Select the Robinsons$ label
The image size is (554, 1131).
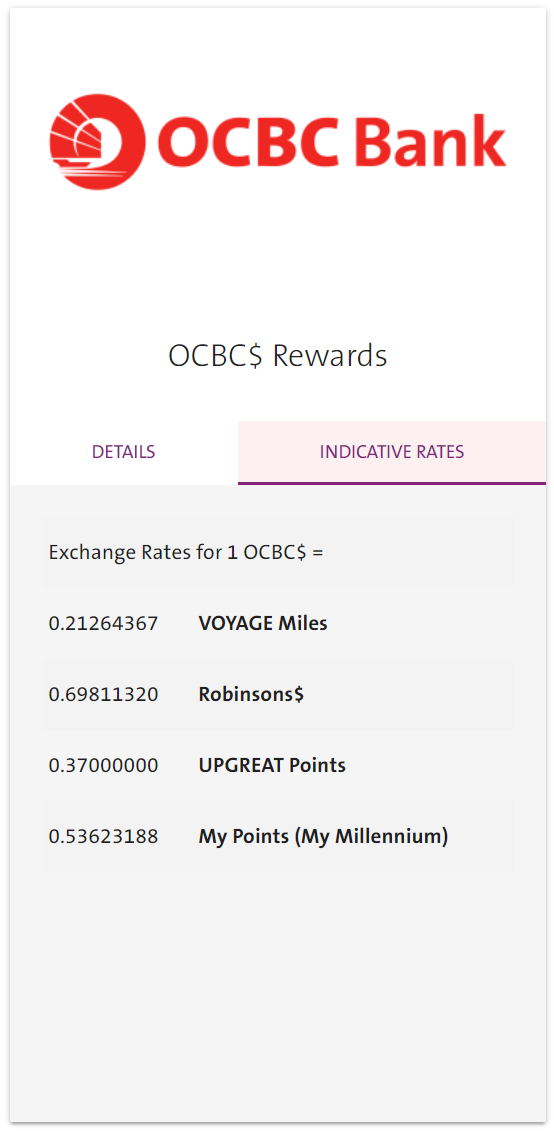pyautogui.click(x=251, y=694)
